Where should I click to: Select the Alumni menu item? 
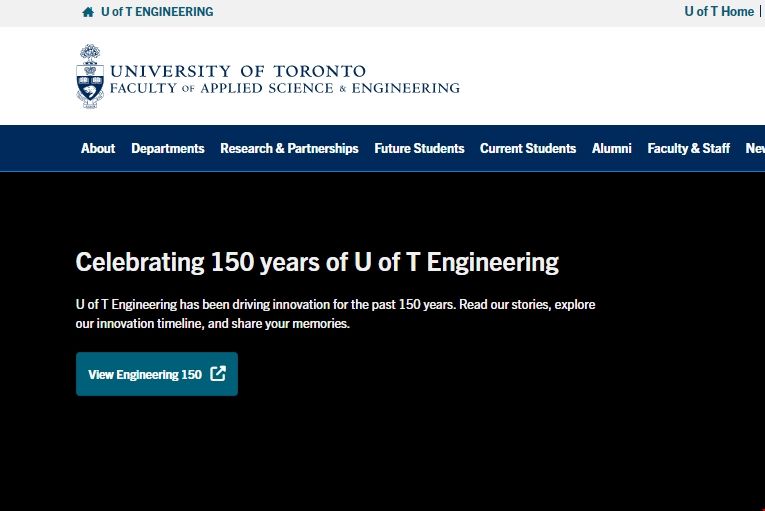[611, 148]
